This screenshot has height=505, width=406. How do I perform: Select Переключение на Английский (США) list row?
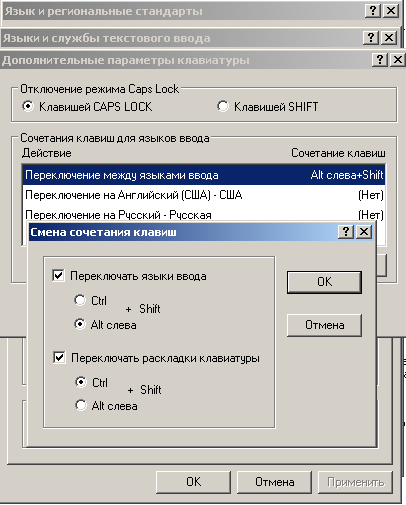[x=204, y=195]
